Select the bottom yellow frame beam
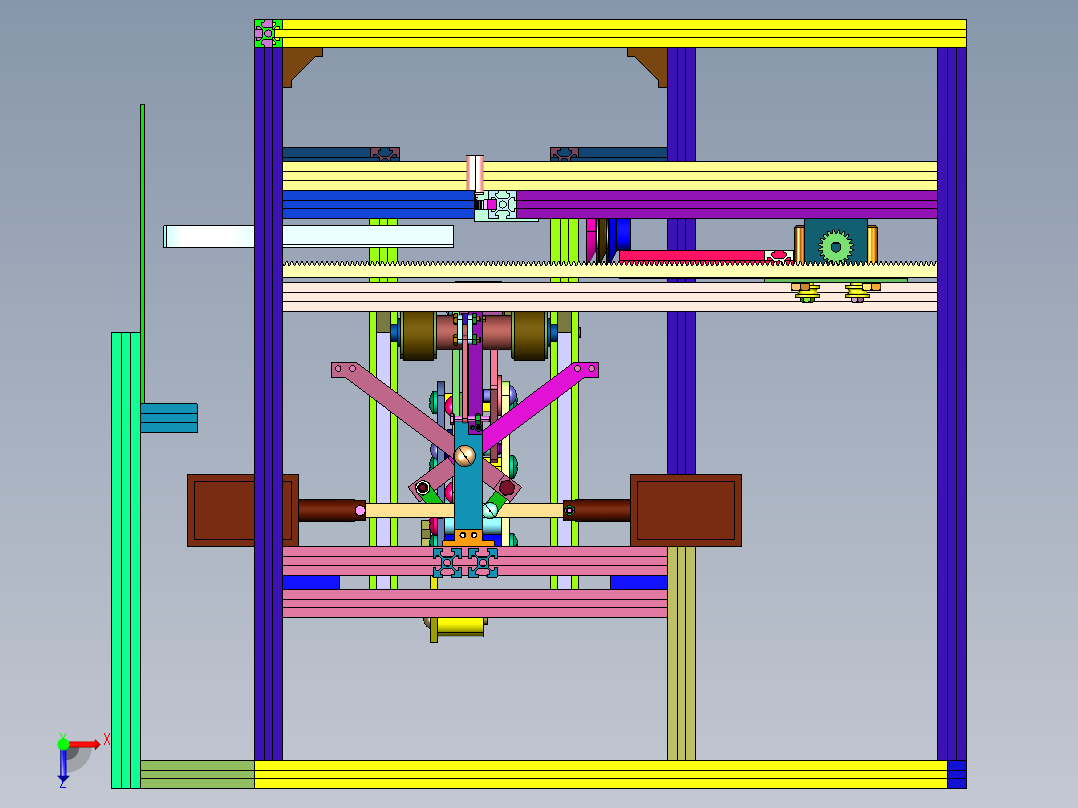This screenshot has height=808, width=1078. point(601,774)
